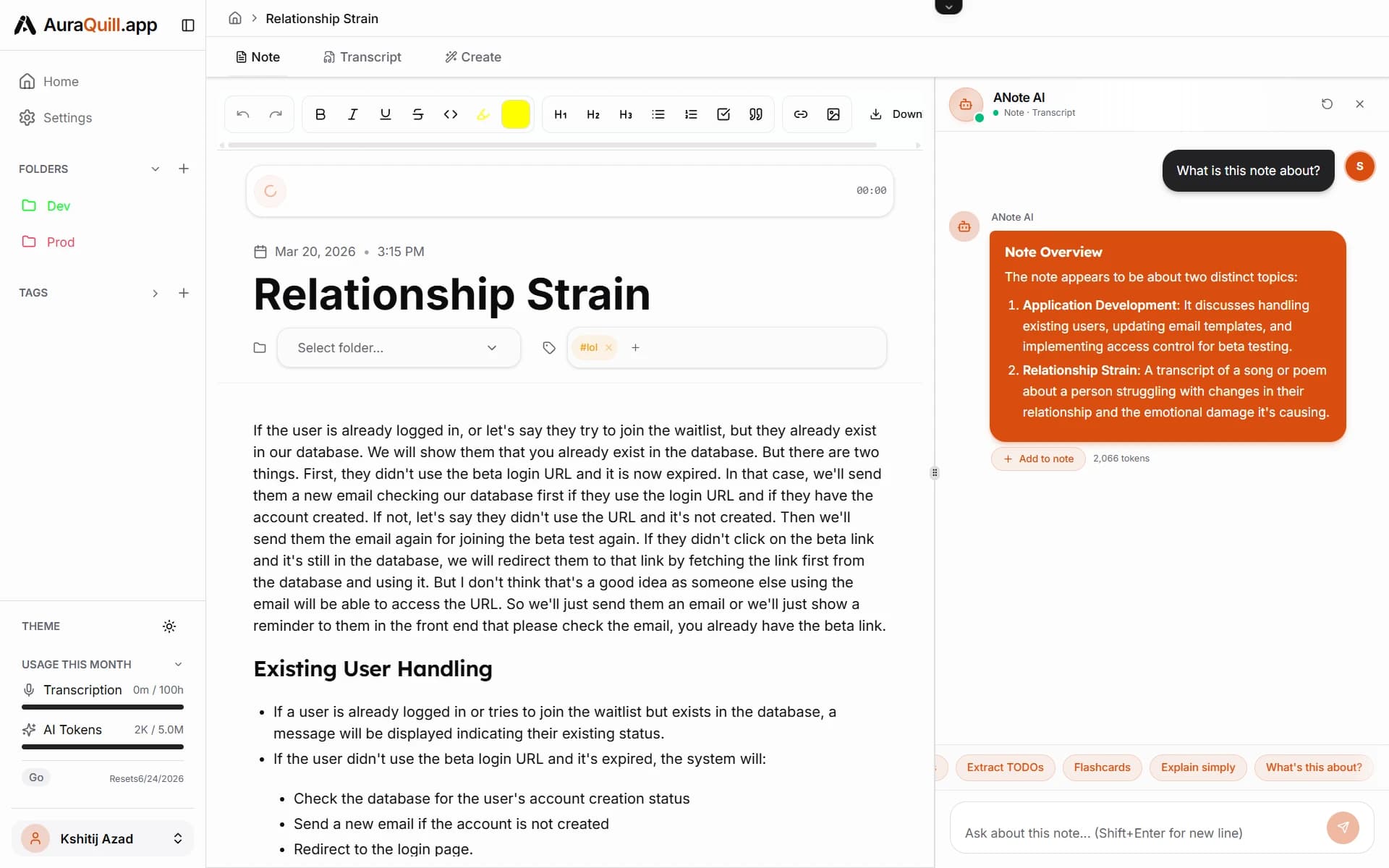
Task: Click the panel resize handle grip
Action: pos(935,473)
